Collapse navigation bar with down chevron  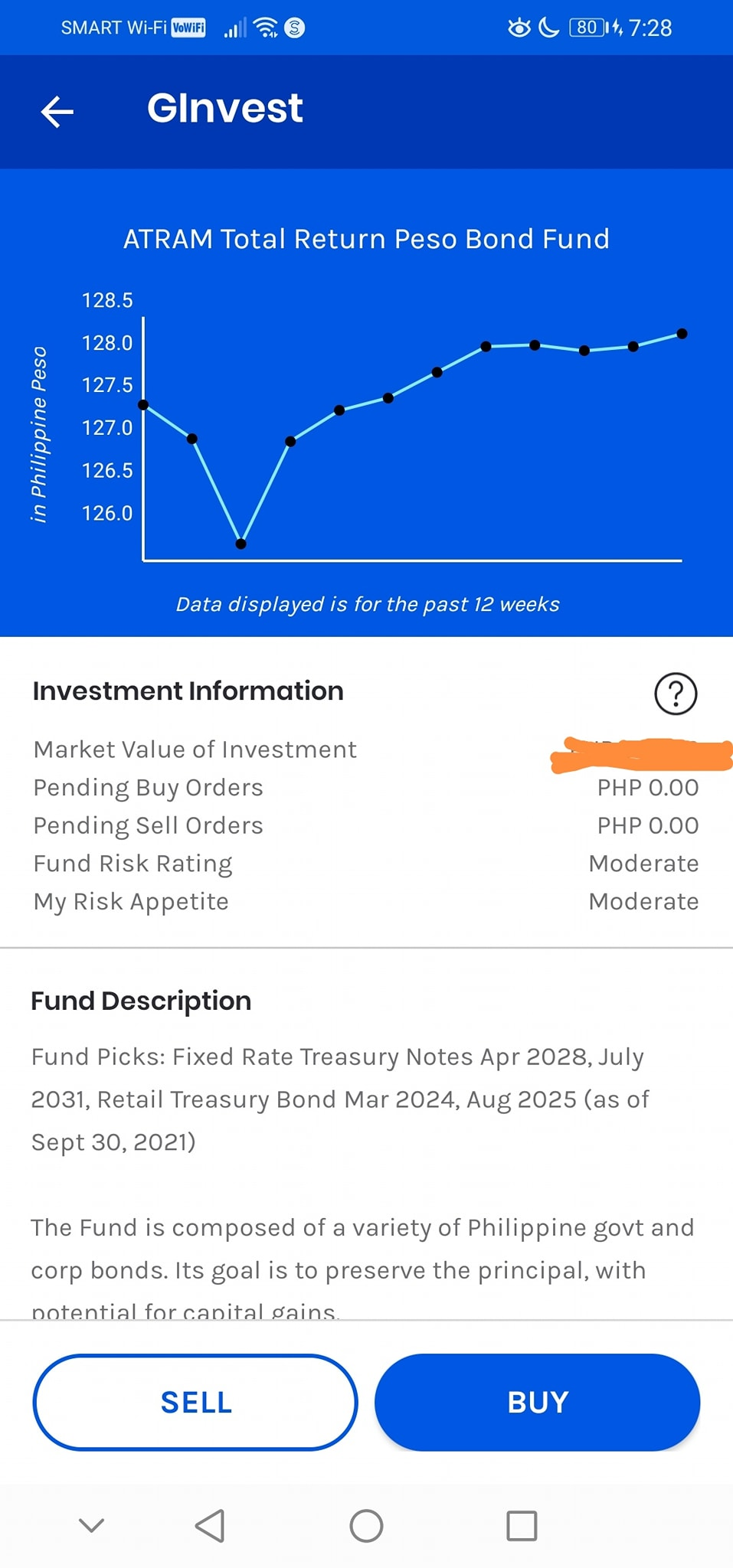(x=91, y=1525)
